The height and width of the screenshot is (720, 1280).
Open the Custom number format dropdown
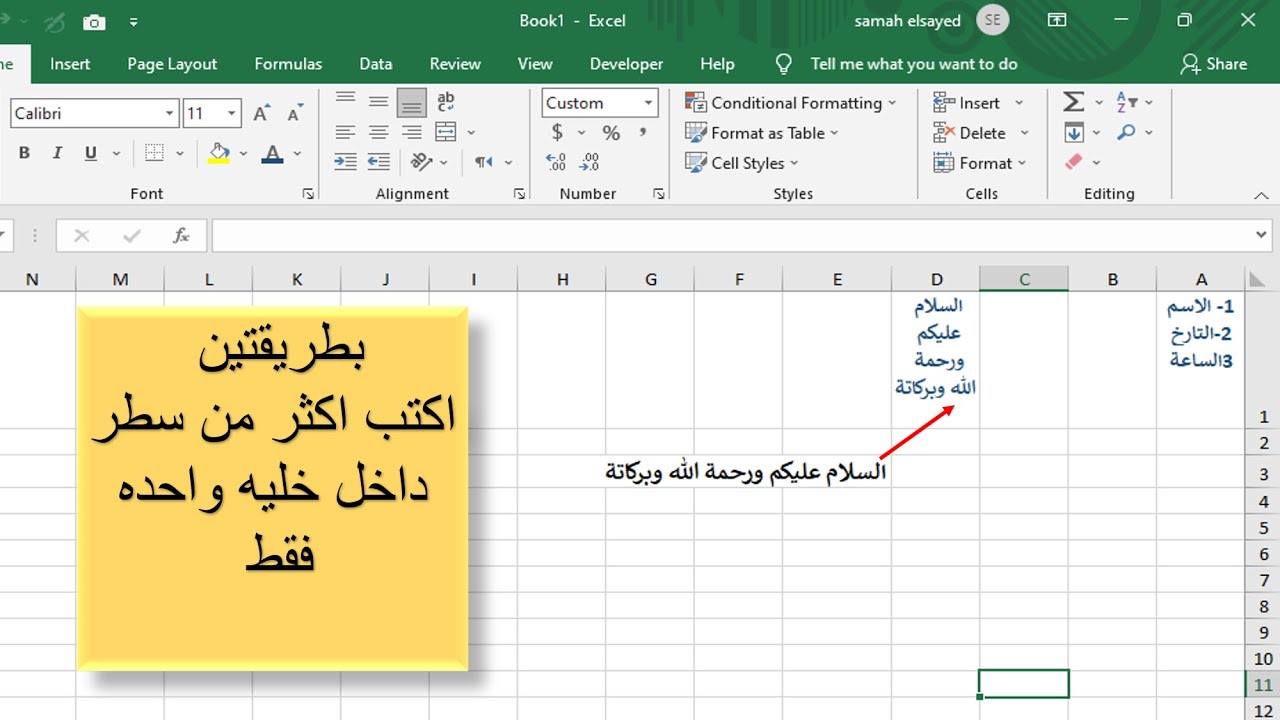(648, 103)
